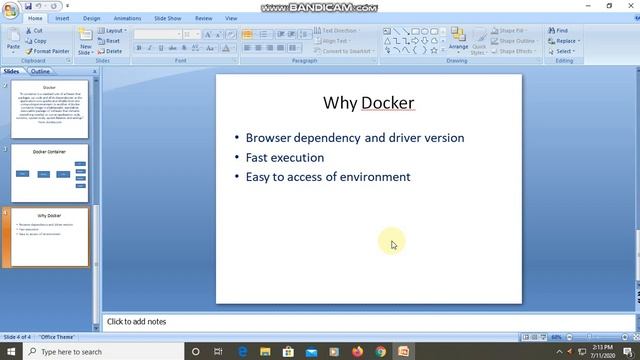Open Firefox from the taskbar
The height and width of the screenshot is (360, 640).
click(358, 351)
